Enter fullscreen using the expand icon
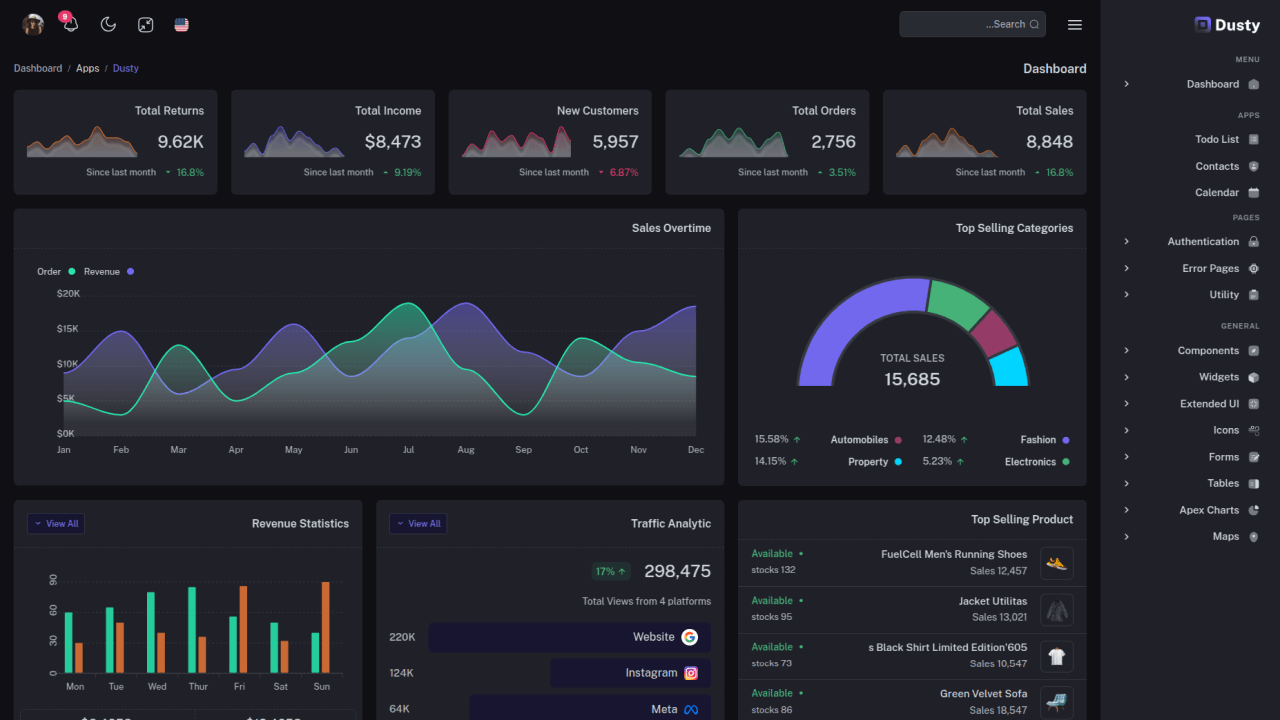Image resolution: width=1280 pixels, height=720 pixels. 145,24
